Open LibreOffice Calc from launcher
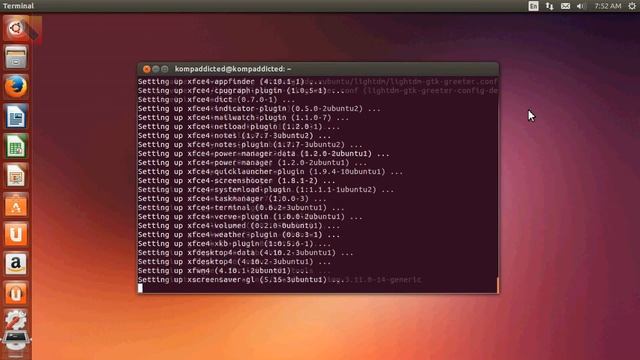640x360 pixels. [x=16, y=146]
